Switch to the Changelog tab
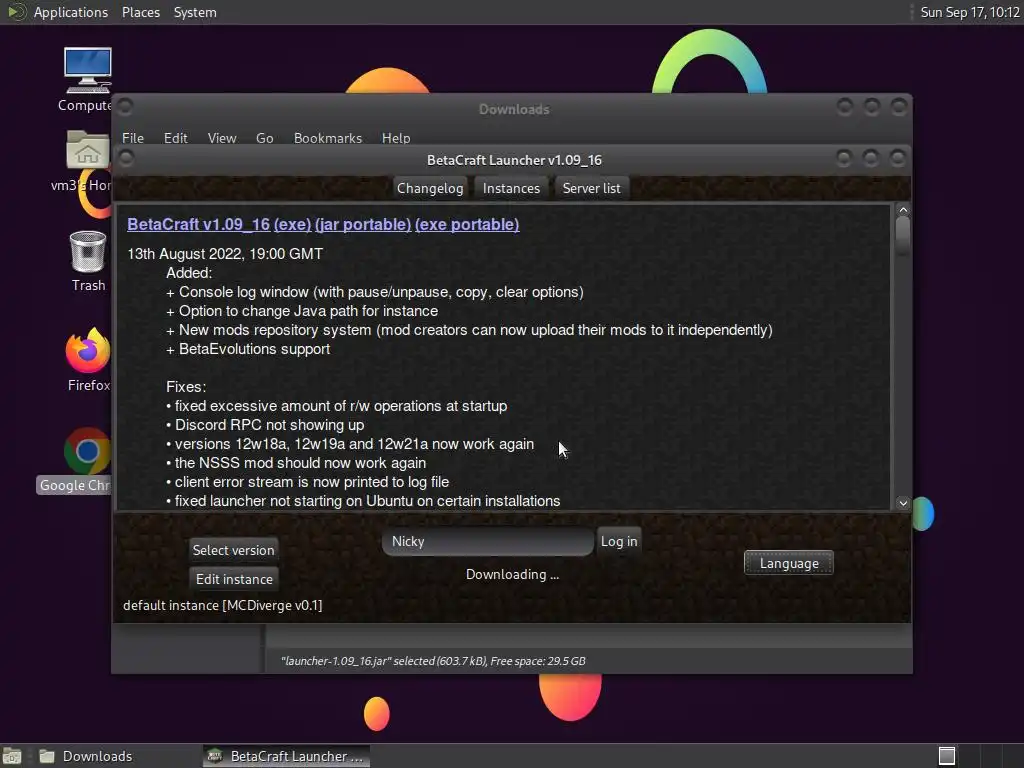1024x768 pixels. coord(430,188)
